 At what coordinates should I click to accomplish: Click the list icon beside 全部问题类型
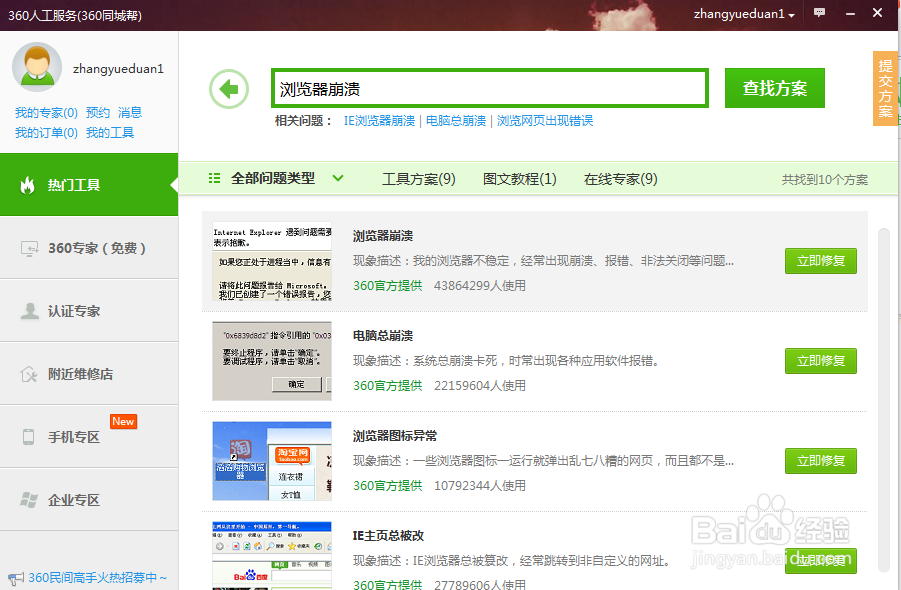(214, 178)
